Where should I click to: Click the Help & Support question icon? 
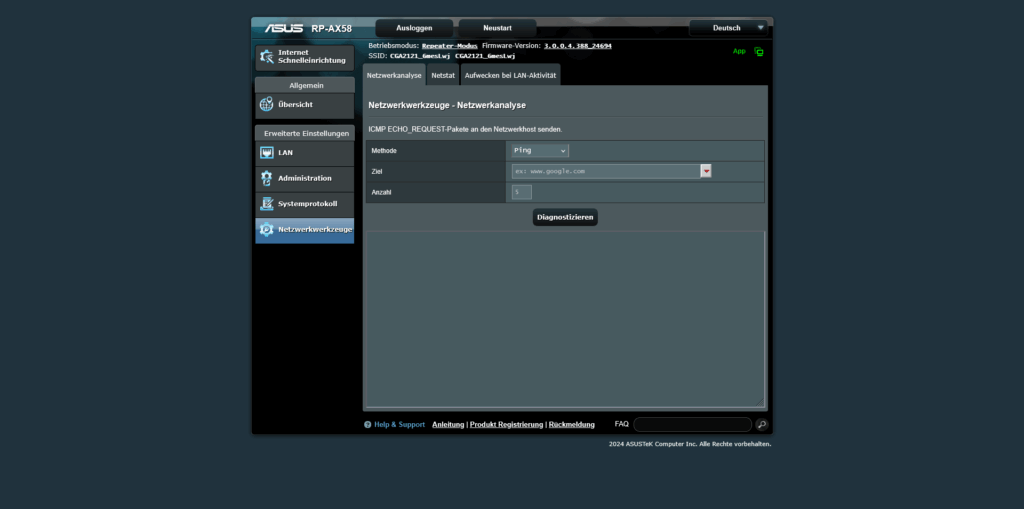click(x=368, y=425)
